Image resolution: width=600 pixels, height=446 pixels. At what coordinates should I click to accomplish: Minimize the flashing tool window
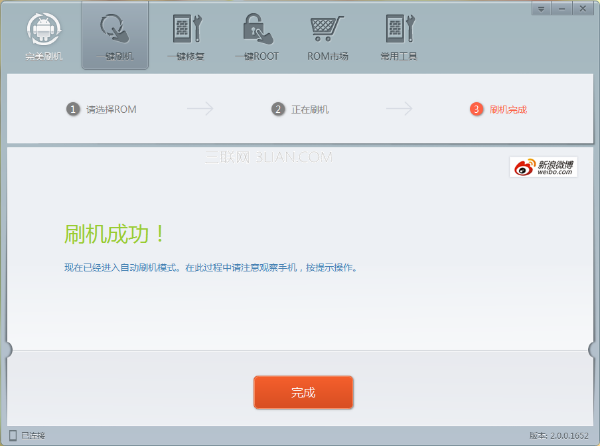[x=562, y=8]
